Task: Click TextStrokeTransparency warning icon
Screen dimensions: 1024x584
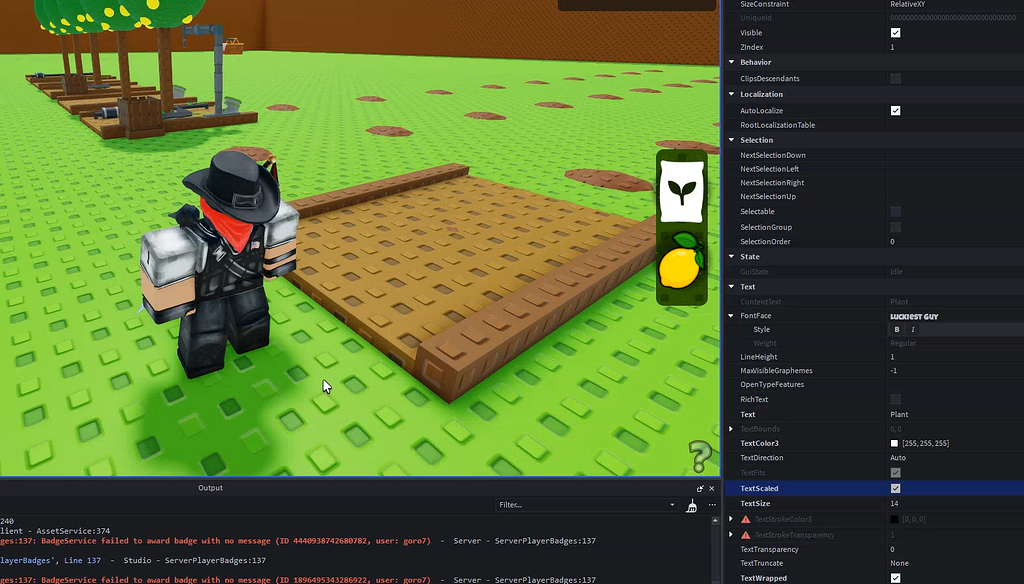Action: click(745, 535)
